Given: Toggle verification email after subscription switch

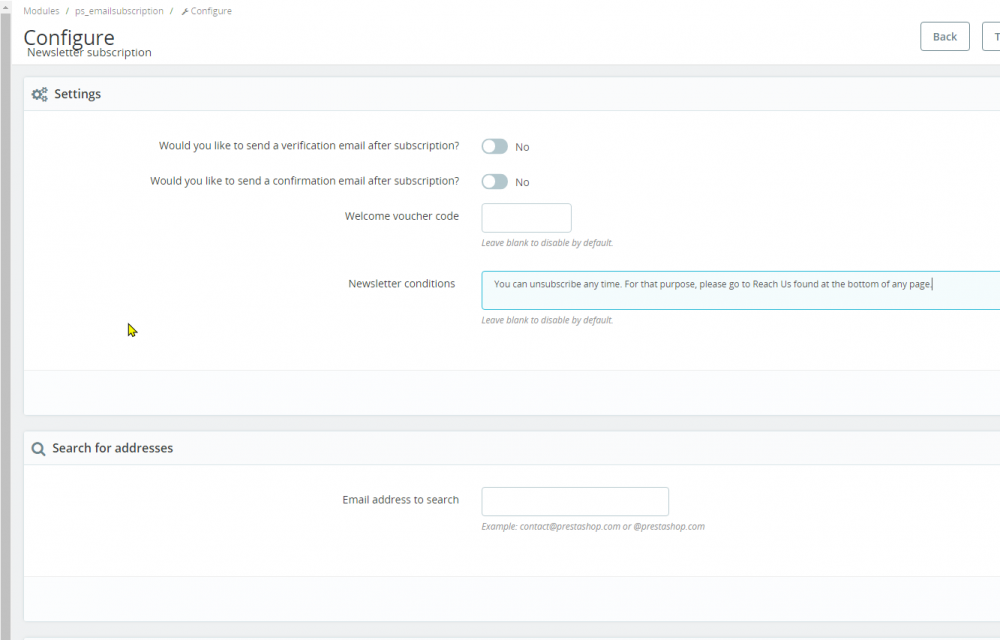Looking at the screenshot, I should click(494, 147).
